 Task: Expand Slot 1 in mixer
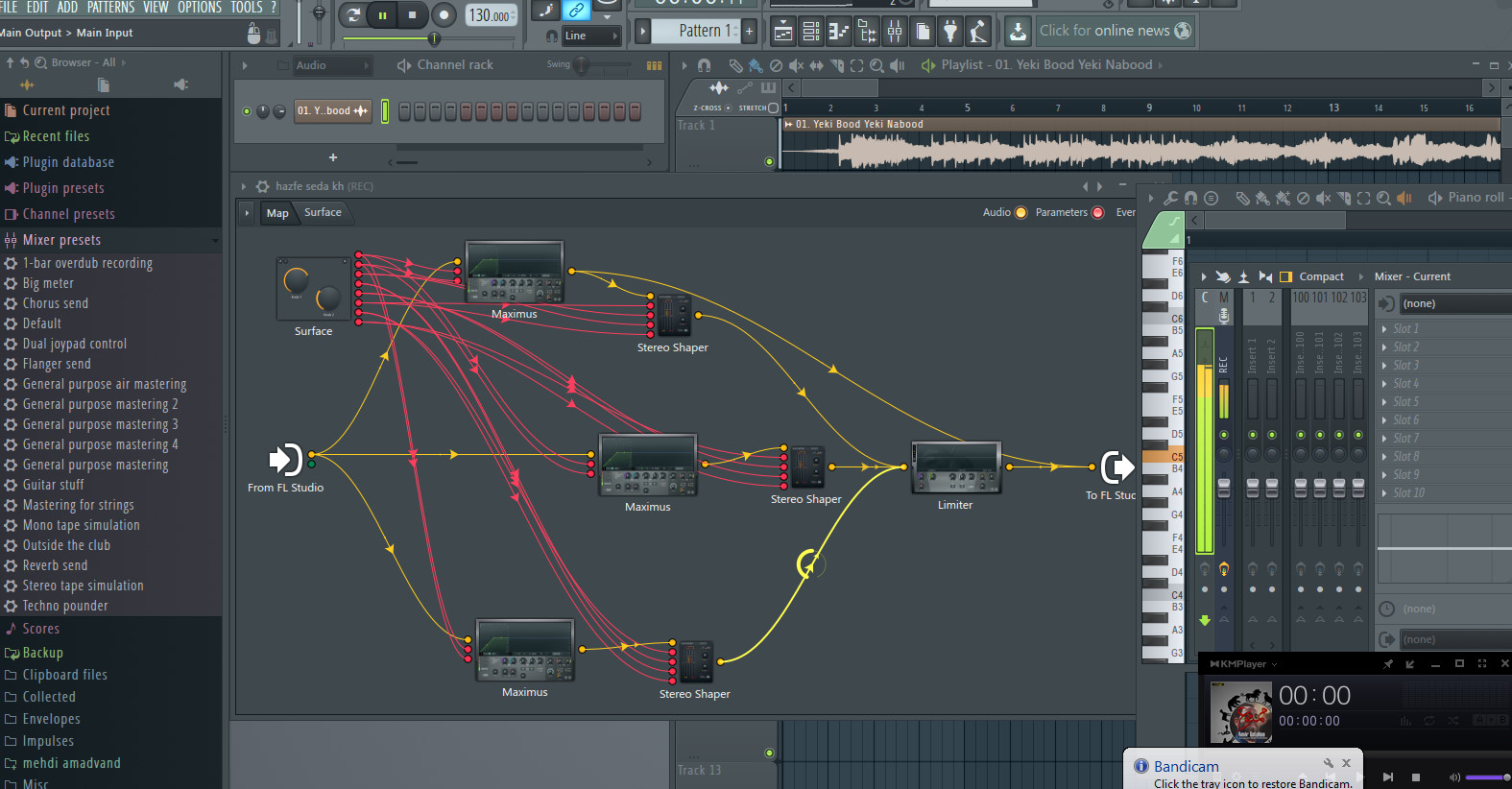point(1384,329)
